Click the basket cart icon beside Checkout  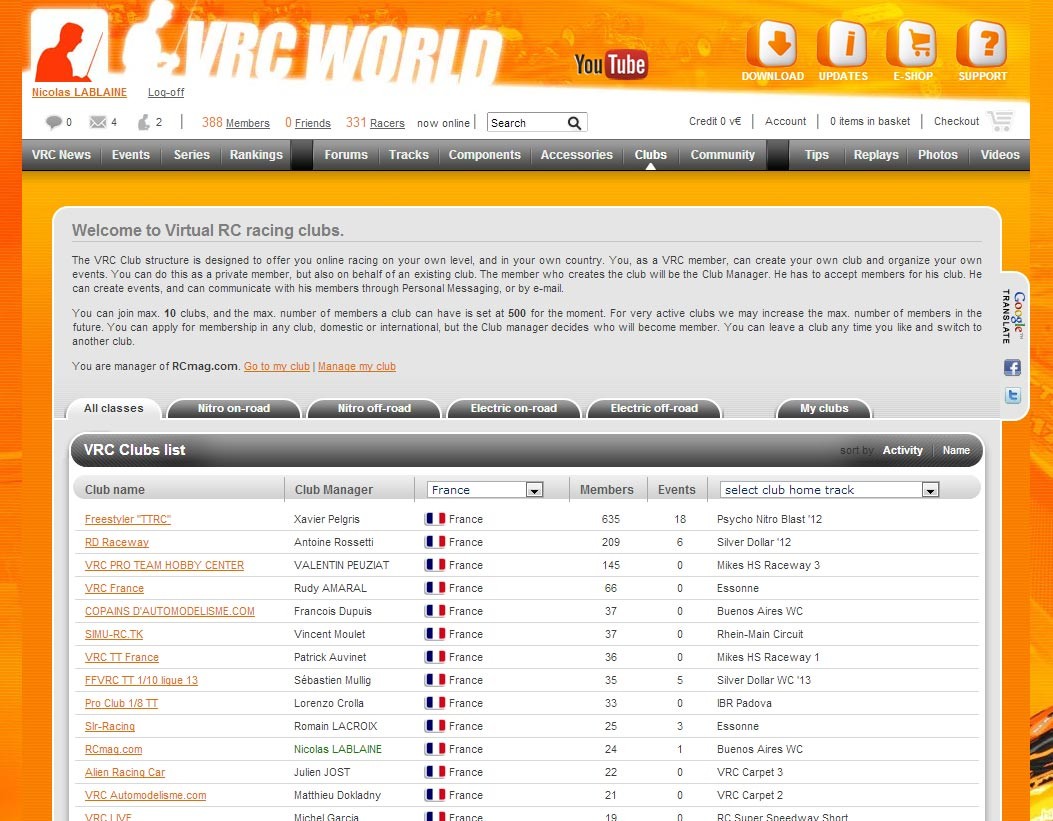point(1000,121)
